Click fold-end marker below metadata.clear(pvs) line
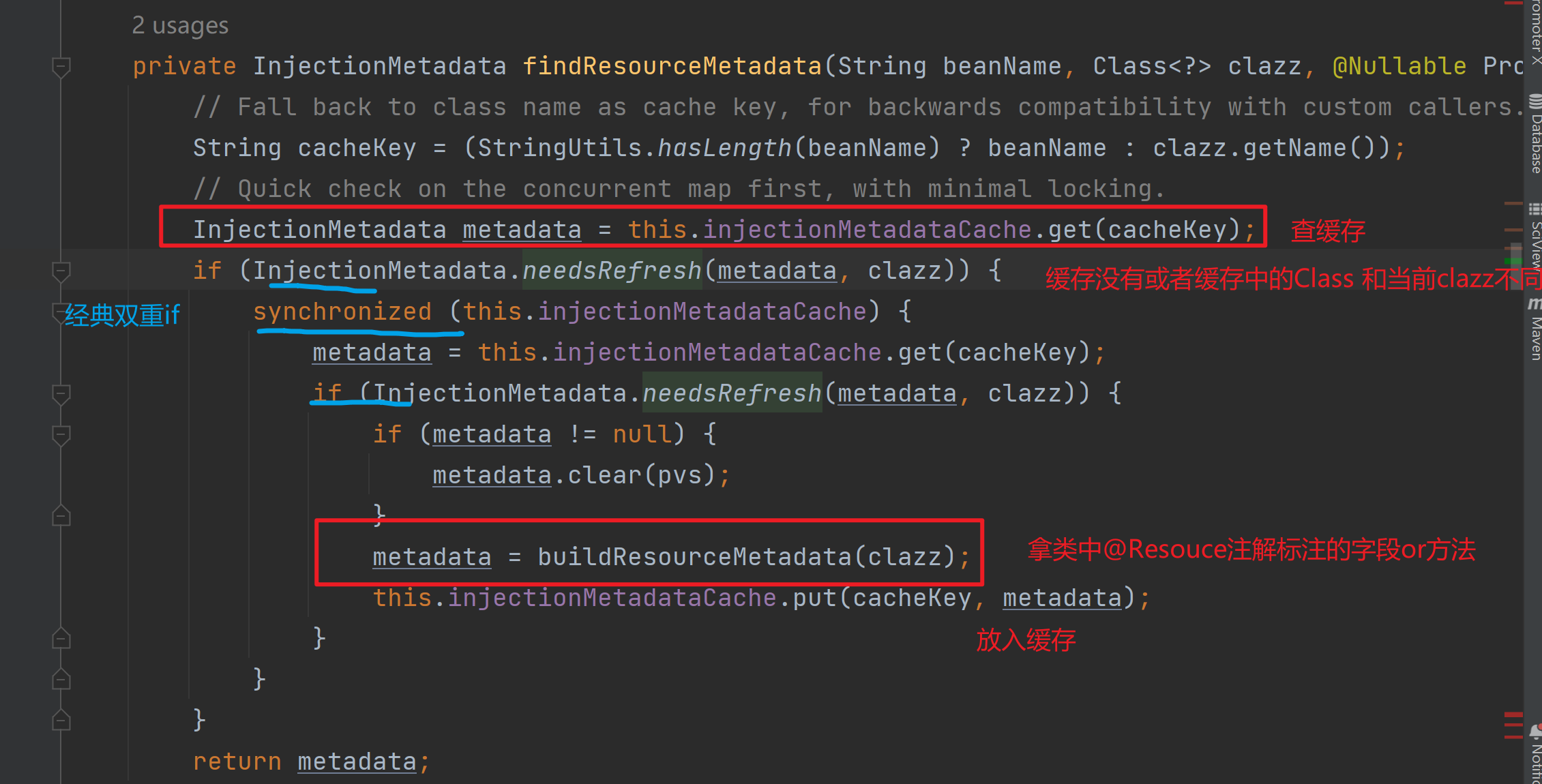Viewport: 1542px width, 784px height. pos(61,516)
